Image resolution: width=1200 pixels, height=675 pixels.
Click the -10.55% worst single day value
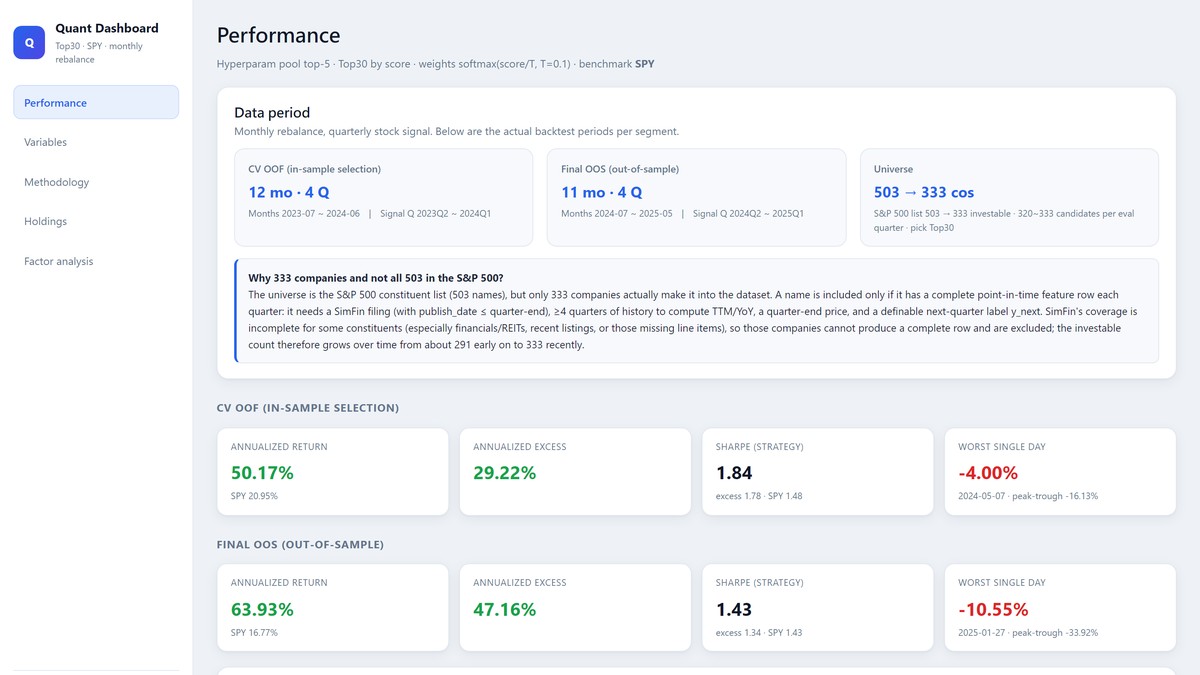[993, 609]
